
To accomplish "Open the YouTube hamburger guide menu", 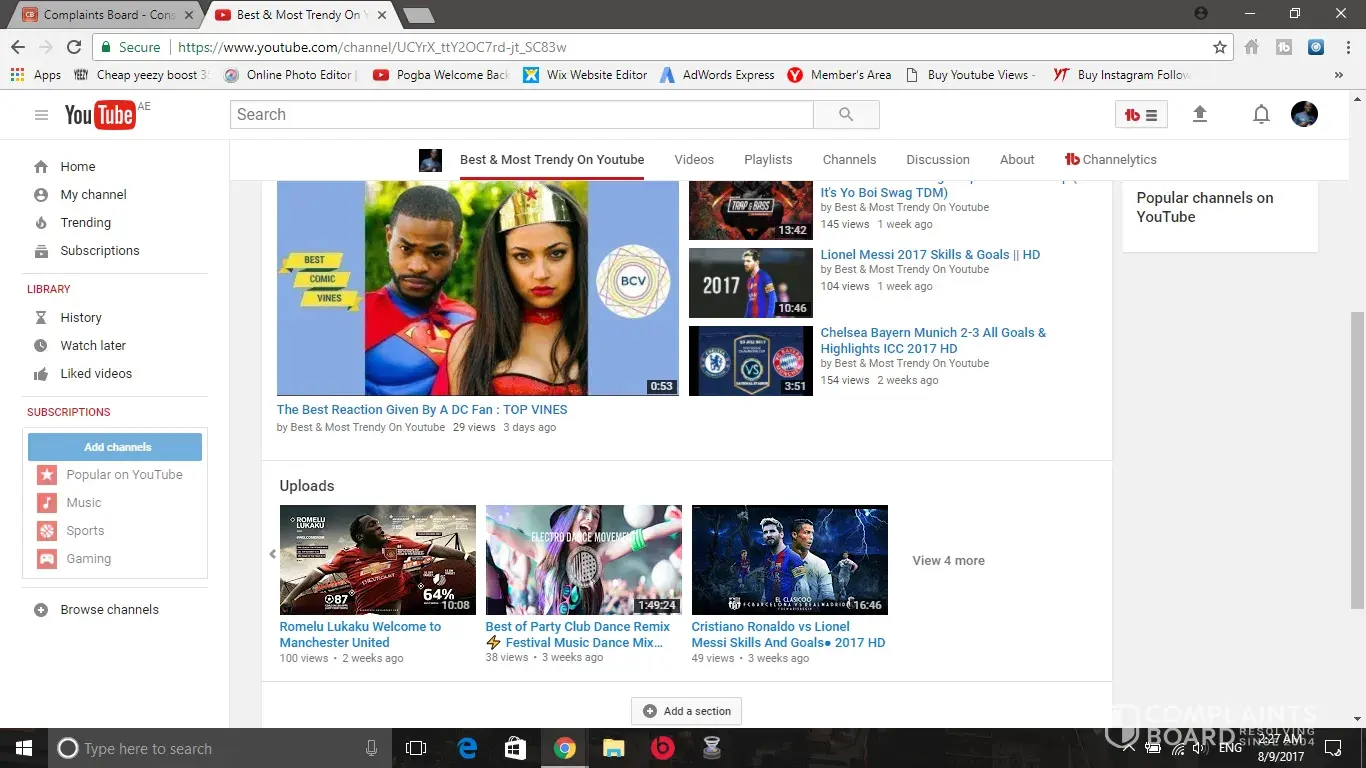I will (x=41, y=115).
